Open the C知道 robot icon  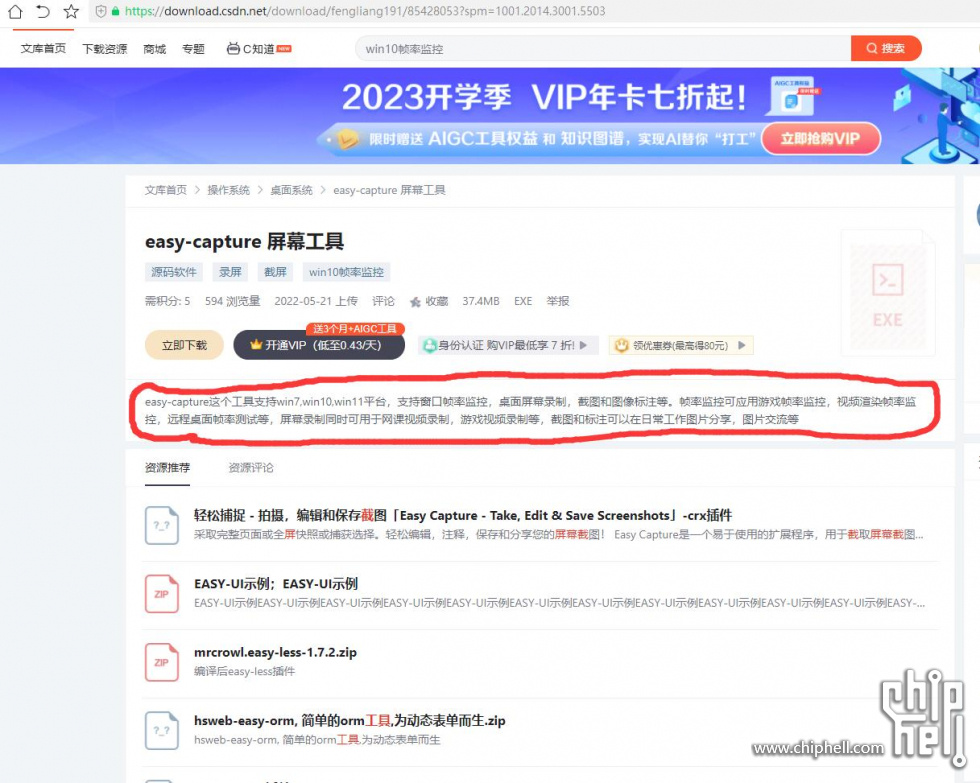point(233,48)
